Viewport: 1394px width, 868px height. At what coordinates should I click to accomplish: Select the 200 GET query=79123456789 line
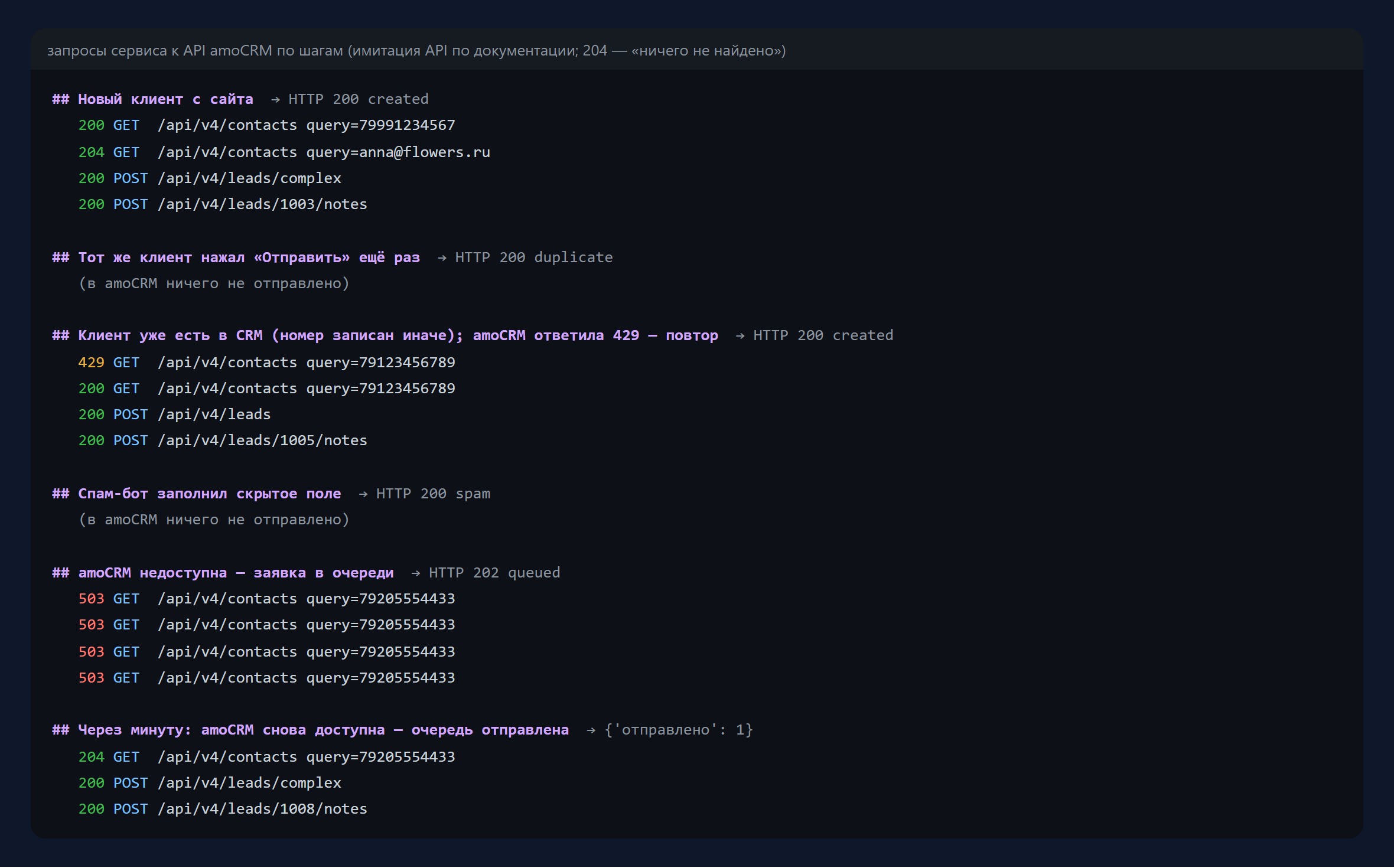coord(267,389)
